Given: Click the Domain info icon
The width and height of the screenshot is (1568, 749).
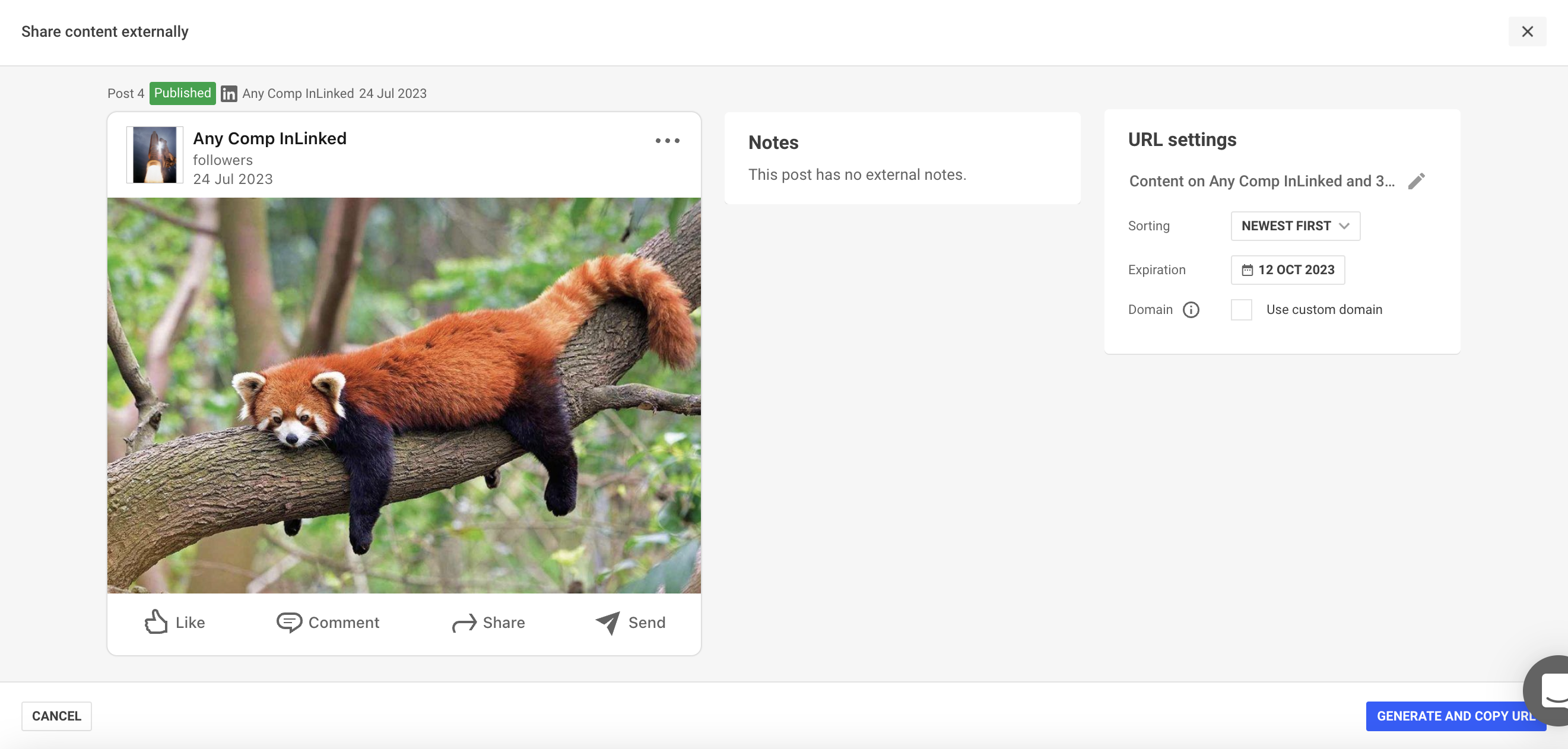Looking at the screenshot, I should [1191, 310].
